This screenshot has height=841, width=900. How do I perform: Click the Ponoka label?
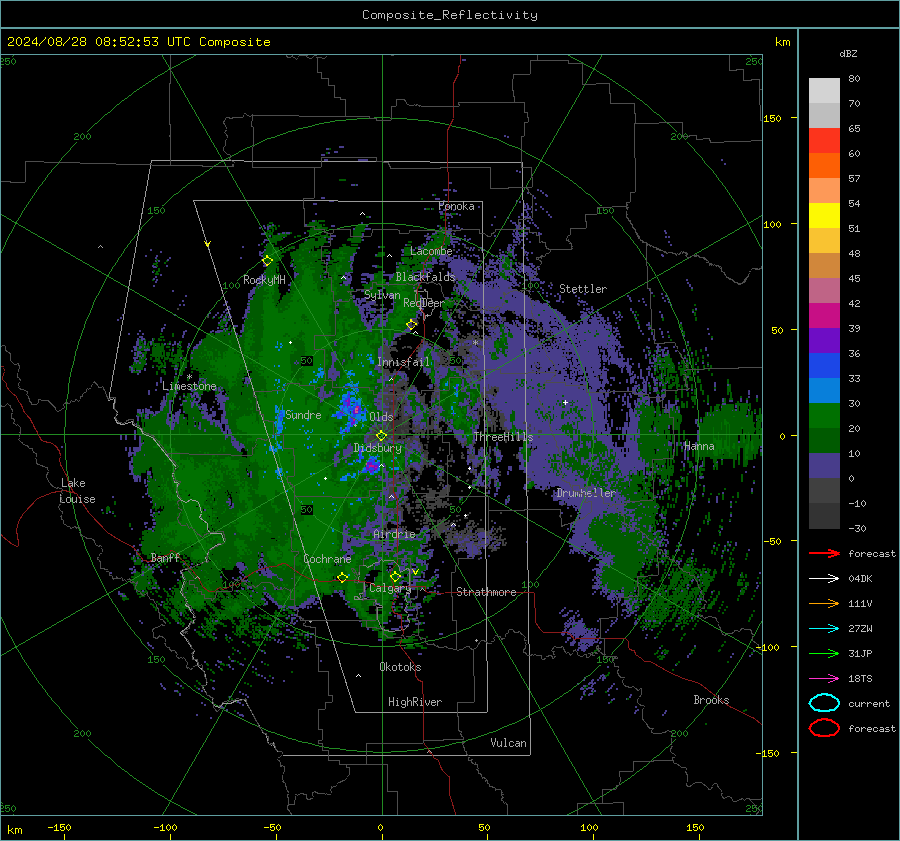pyautogui.click(x=456, y=206)
